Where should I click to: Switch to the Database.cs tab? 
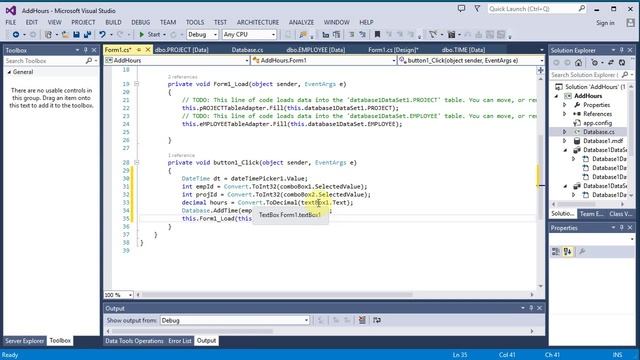click(247, 50)
